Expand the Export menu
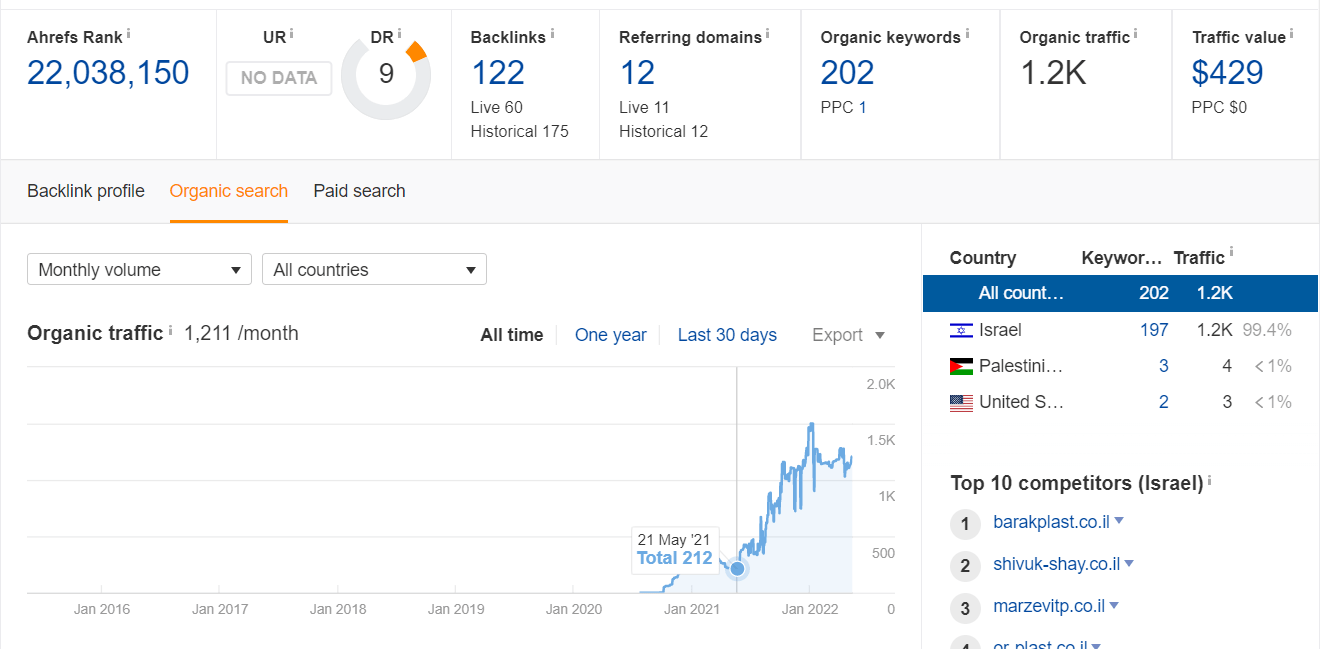Screen dimensions: 1320x649 pos(848,335)
